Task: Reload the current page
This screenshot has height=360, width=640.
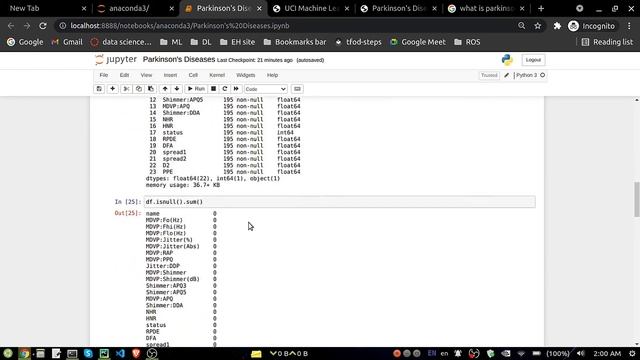Action: [43, 26]
